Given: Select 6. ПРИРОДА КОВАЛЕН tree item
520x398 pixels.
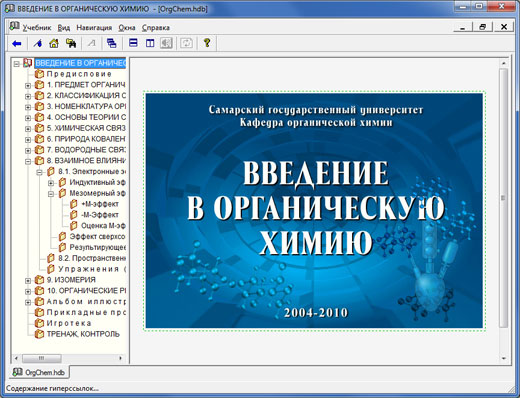Looking at the screenshot, I should [x=86, y=139].
